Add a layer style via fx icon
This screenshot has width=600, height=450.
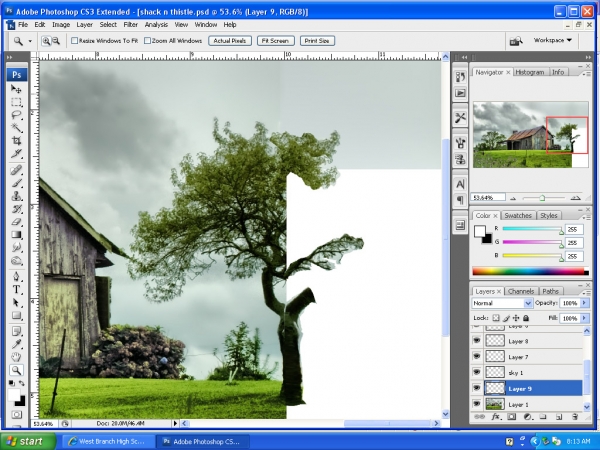coord(496,417)
